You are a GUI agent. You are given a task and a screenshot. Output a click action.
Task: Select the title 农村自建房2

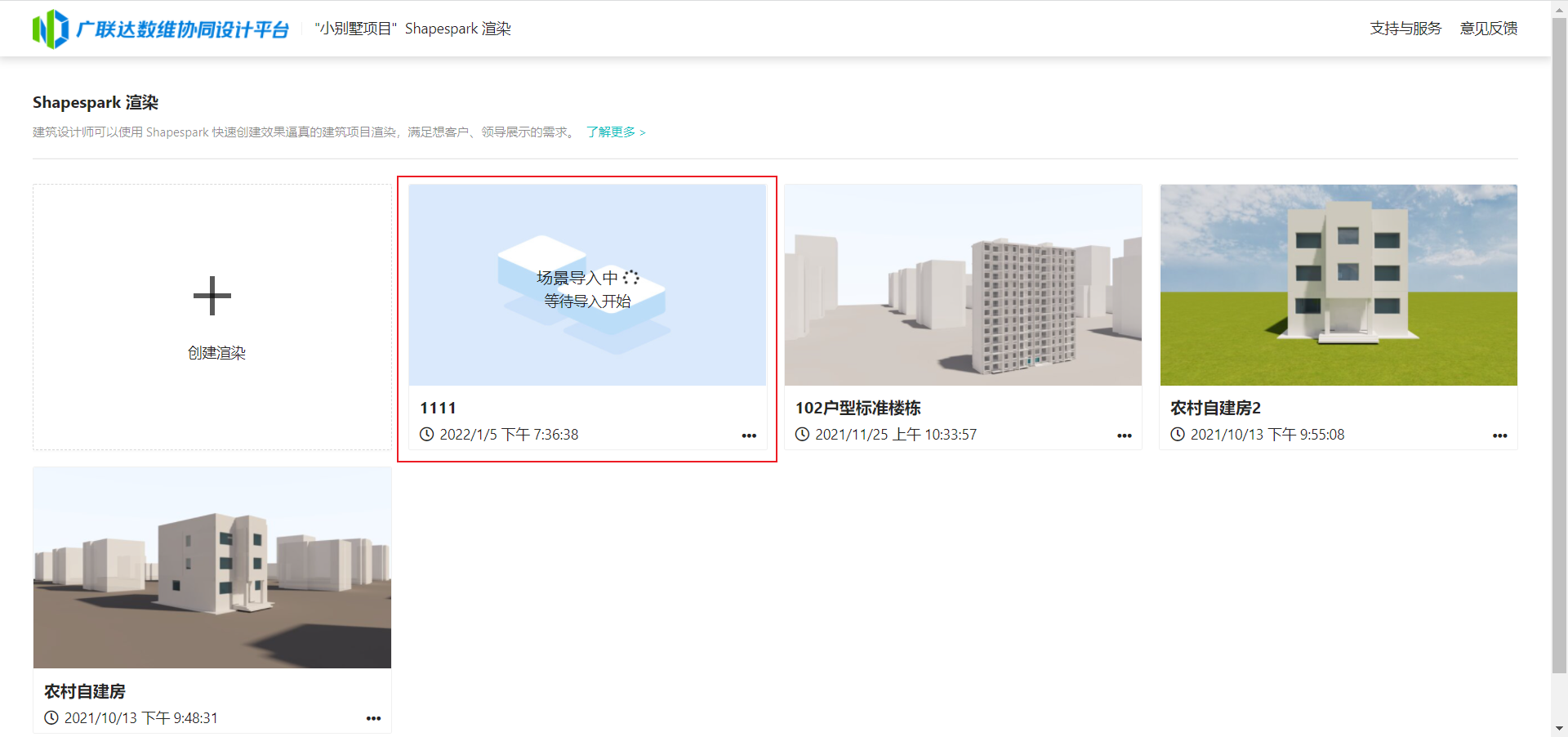(1216, 408)
